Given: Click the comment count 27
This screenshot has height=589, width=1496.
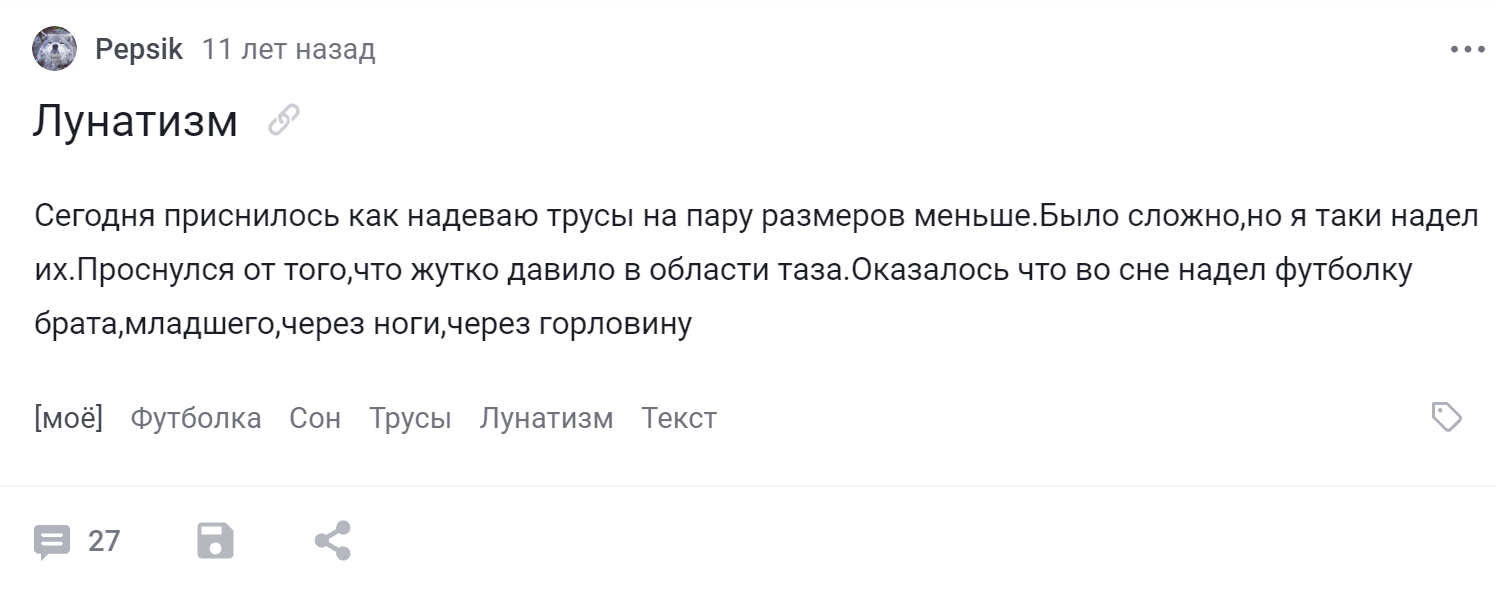Looking at the screenshot, I should 104,541.
